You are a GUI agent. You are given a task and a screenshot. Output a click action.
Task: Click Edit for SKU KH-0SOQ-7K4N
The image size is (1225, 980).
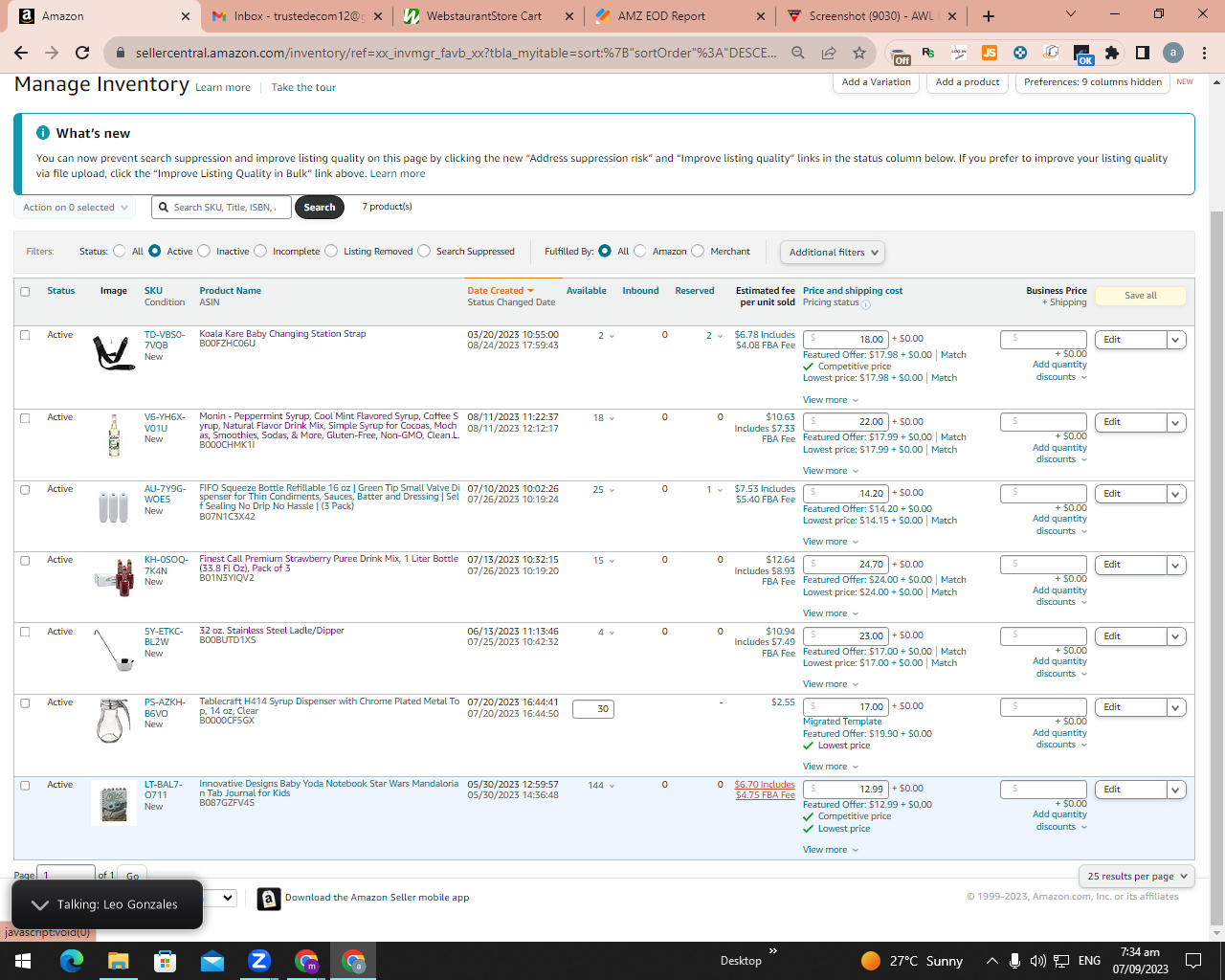tap(1131, 565)
